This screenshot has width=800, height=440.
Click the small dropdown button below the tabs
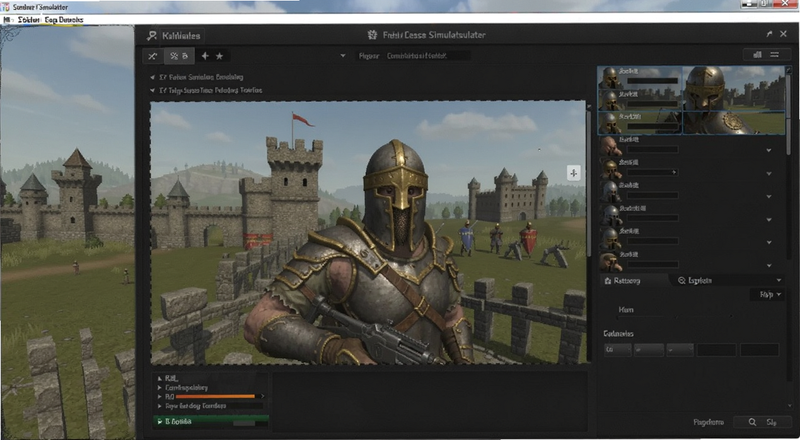coord(768,295)
